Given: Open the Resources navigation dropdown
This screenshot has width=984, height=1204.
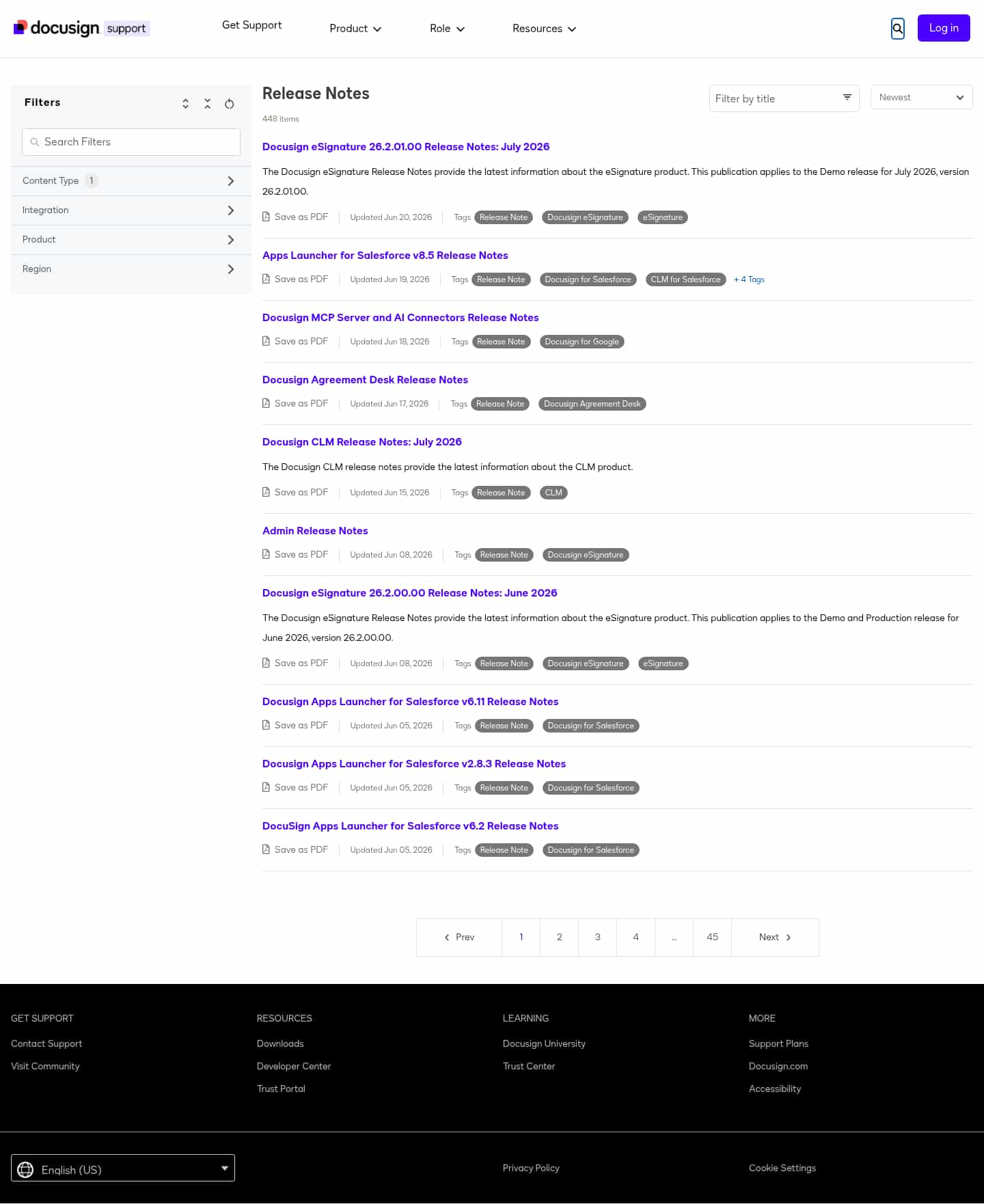Looking at the screenshot, I should [545, 29].
